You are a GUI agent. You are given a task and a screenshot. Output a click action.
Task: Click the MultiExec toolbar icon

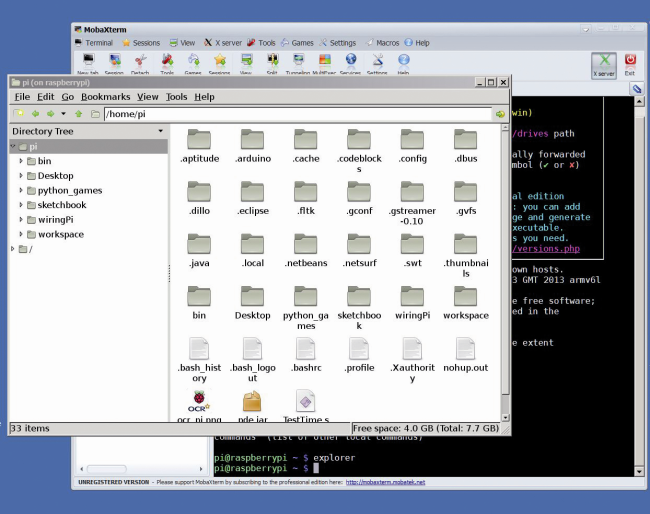tap(325, 61)
